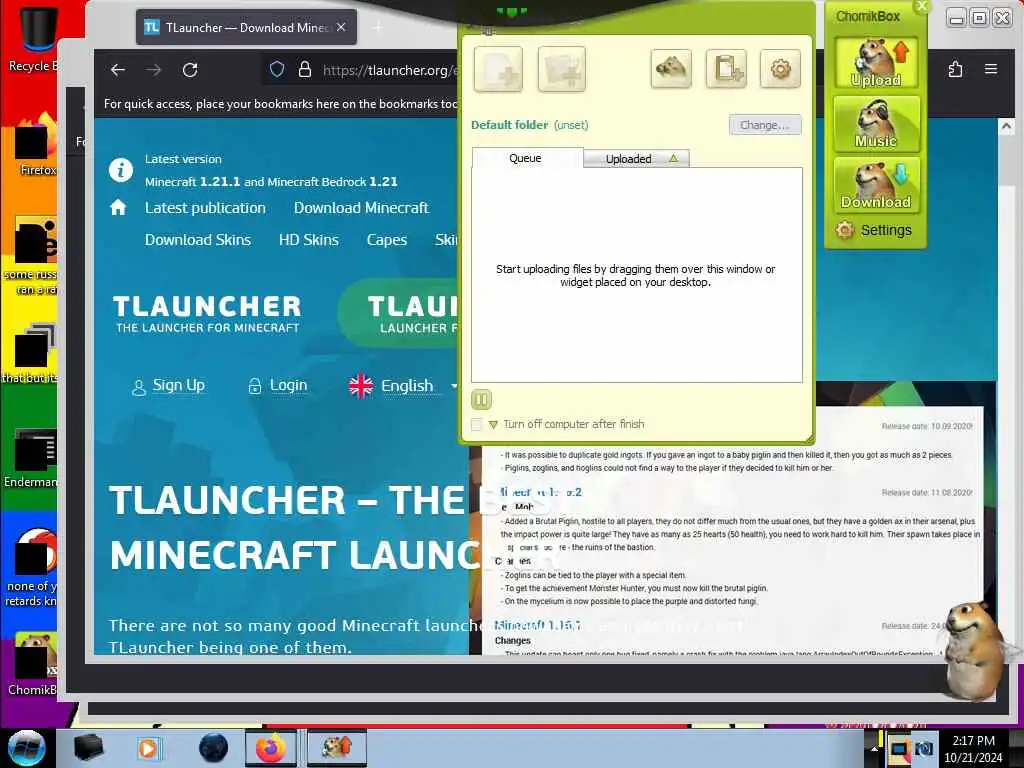Screen dimensions: 1024x768
Task: Pause the upload queue
Action: 481,399
